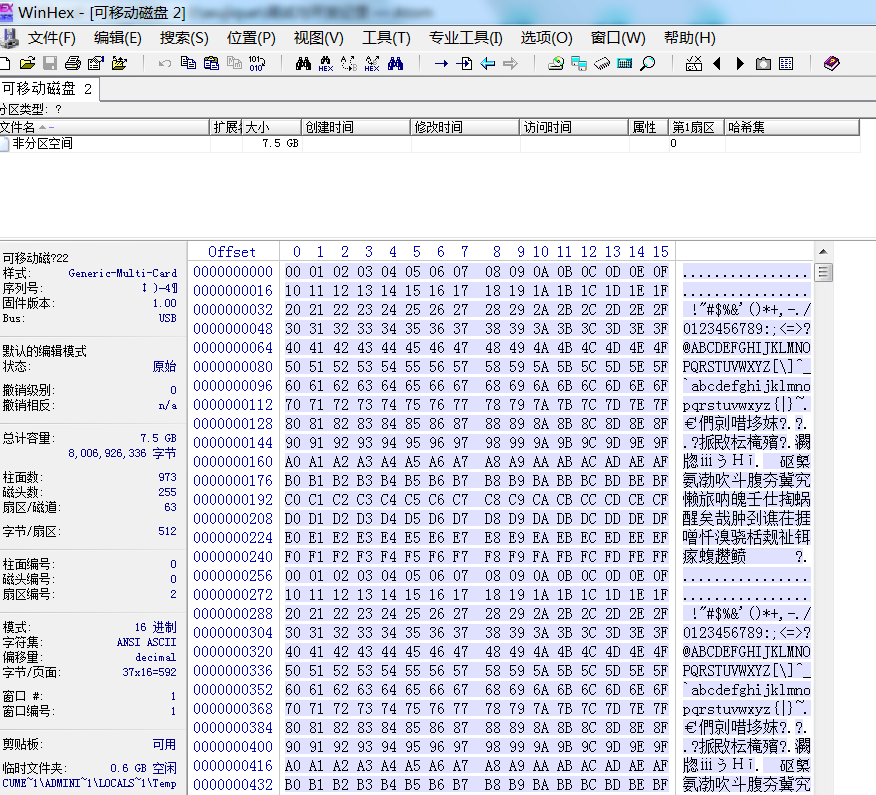Click the gray Forward arrow icon

(x=510, y=64)
